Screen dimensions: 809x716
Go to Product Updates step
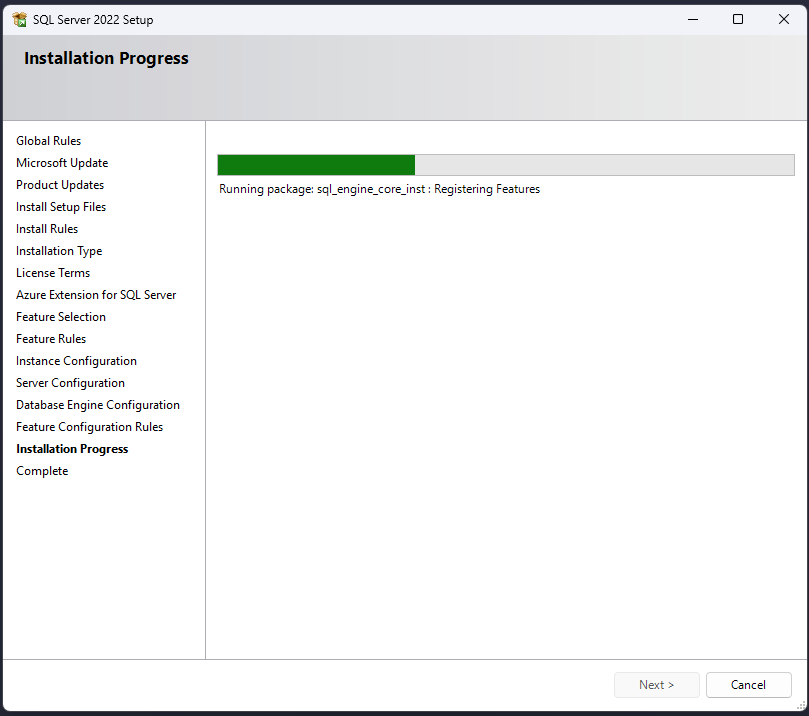(x=60, y=185)
